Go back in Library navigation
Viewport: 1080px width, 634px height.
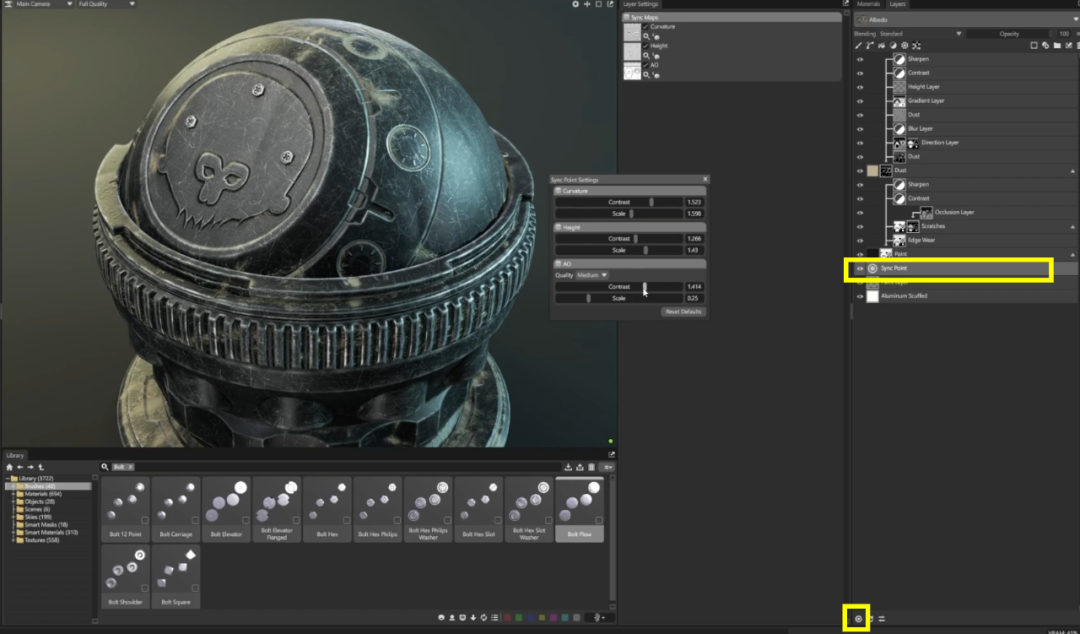[x=20, y=467]
